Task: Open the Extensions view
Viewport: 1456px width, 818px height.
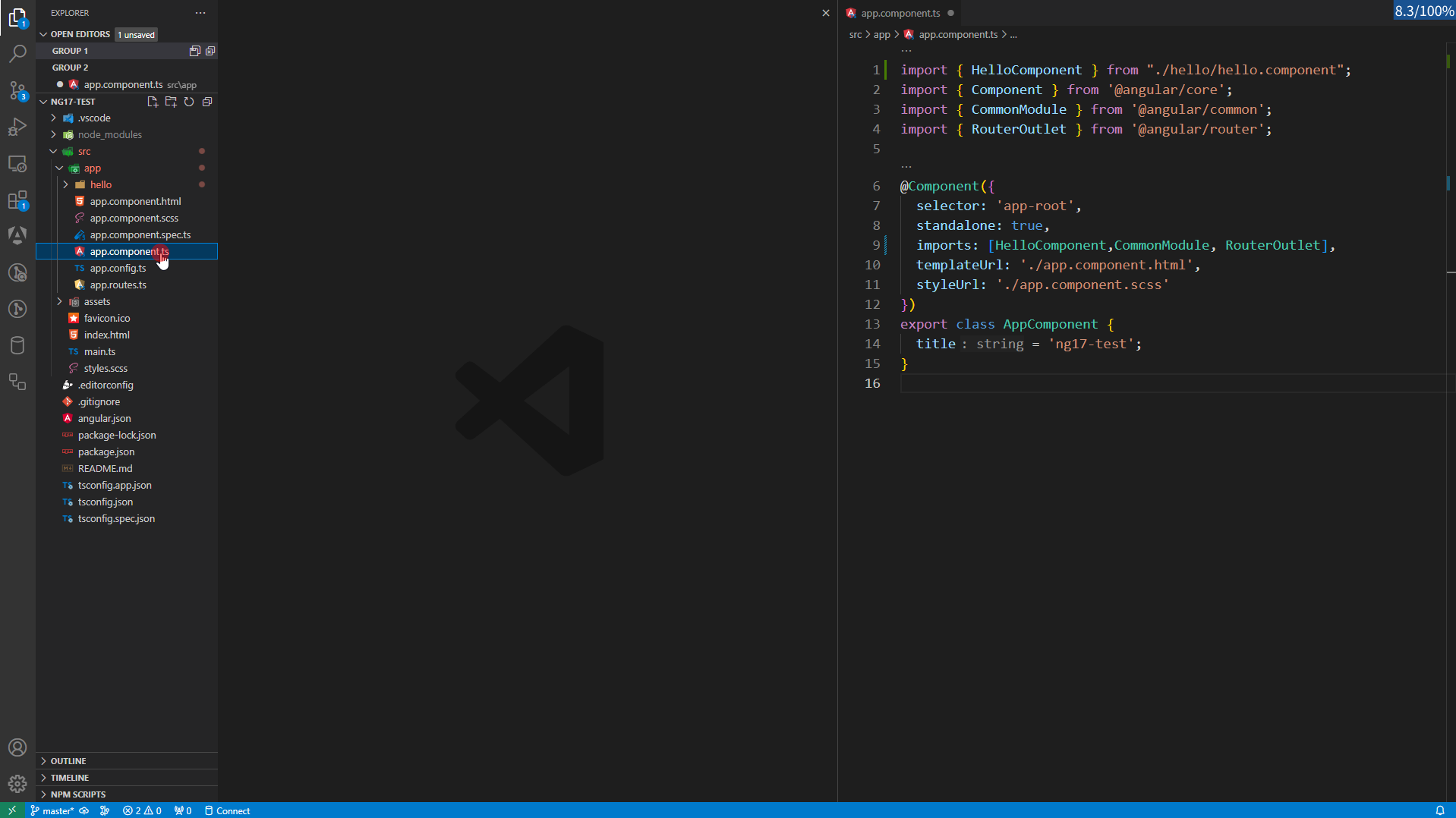Action: click(x=17, y=200)
